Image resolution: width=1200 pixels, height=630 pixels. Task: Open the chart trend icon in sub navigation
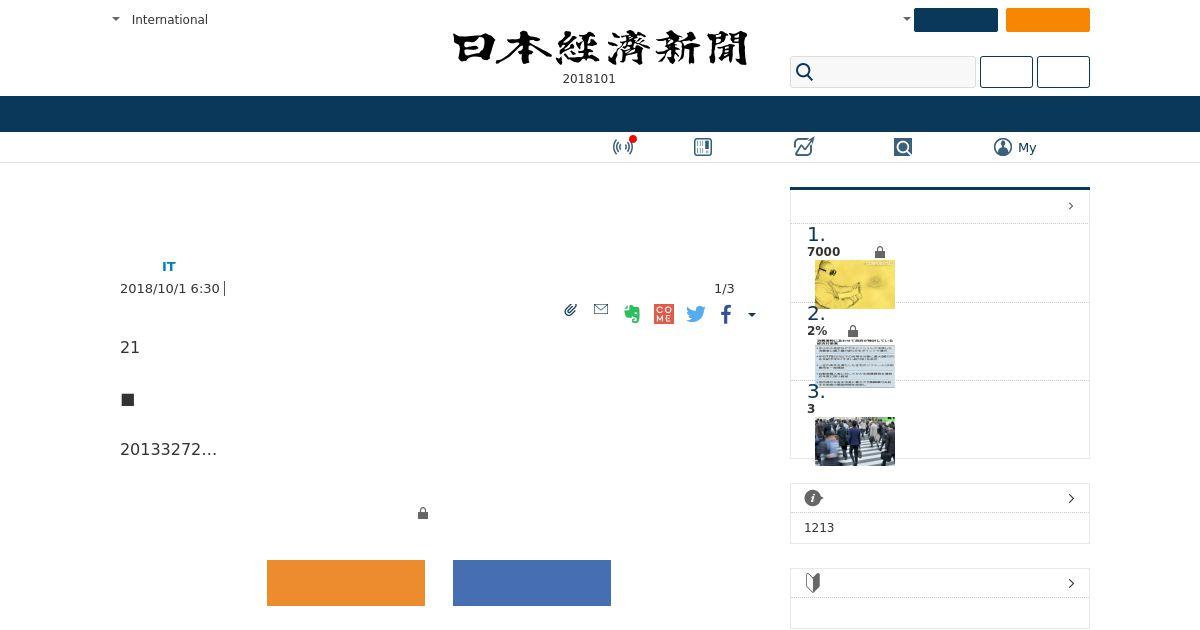point(803,147)
